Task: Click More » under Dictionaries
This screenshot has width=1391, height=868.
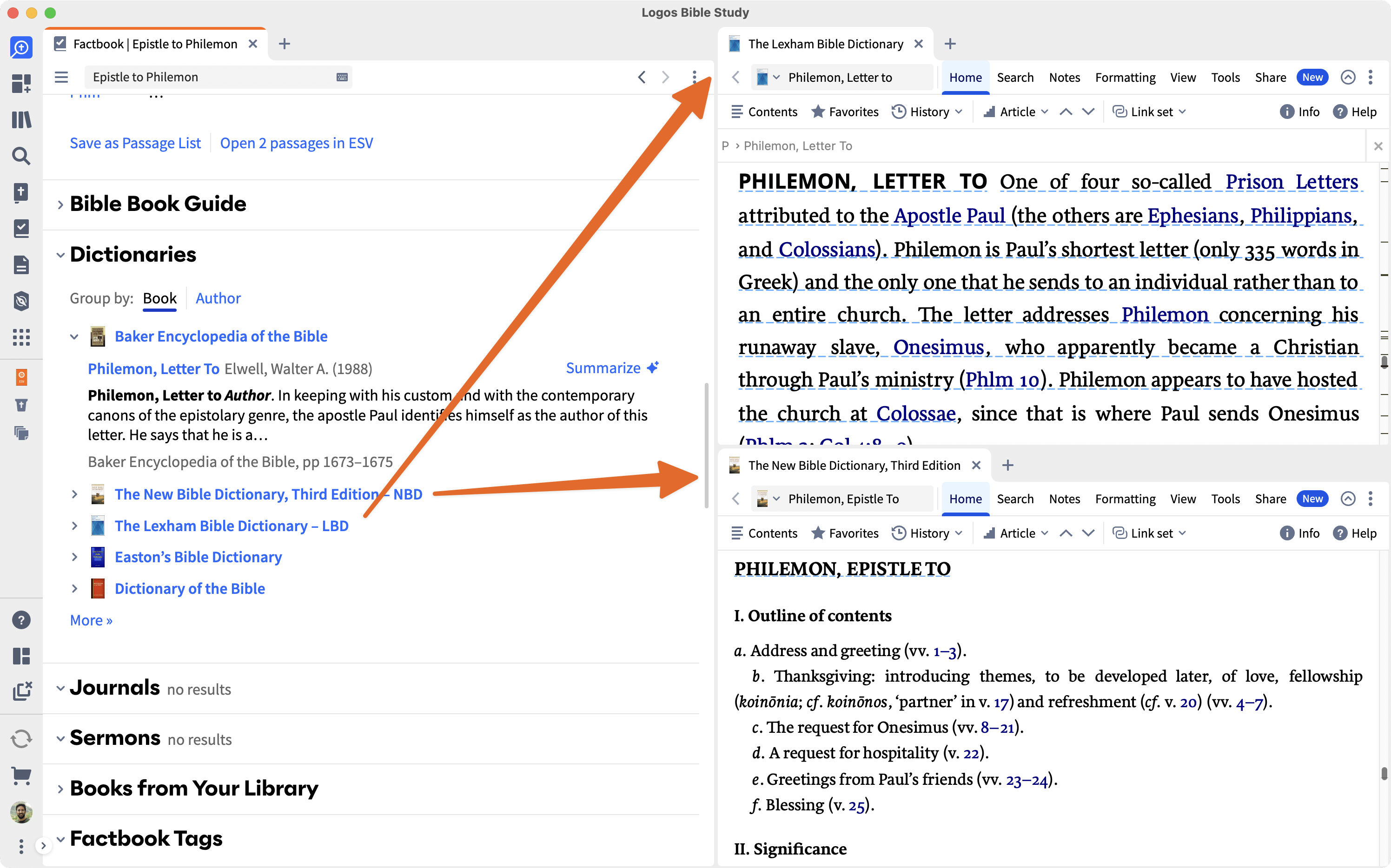Action: pyautogui.click(x=91, y=621)
